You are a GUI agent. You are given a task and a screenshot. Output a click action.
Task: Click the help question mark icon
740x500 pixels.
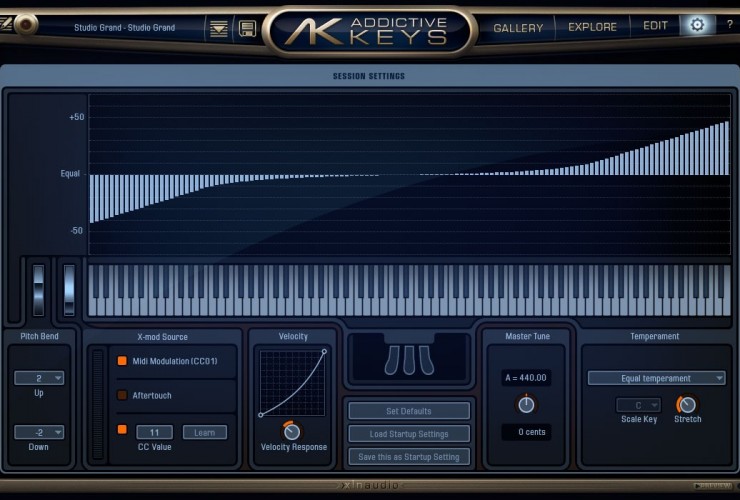(730, 25)
